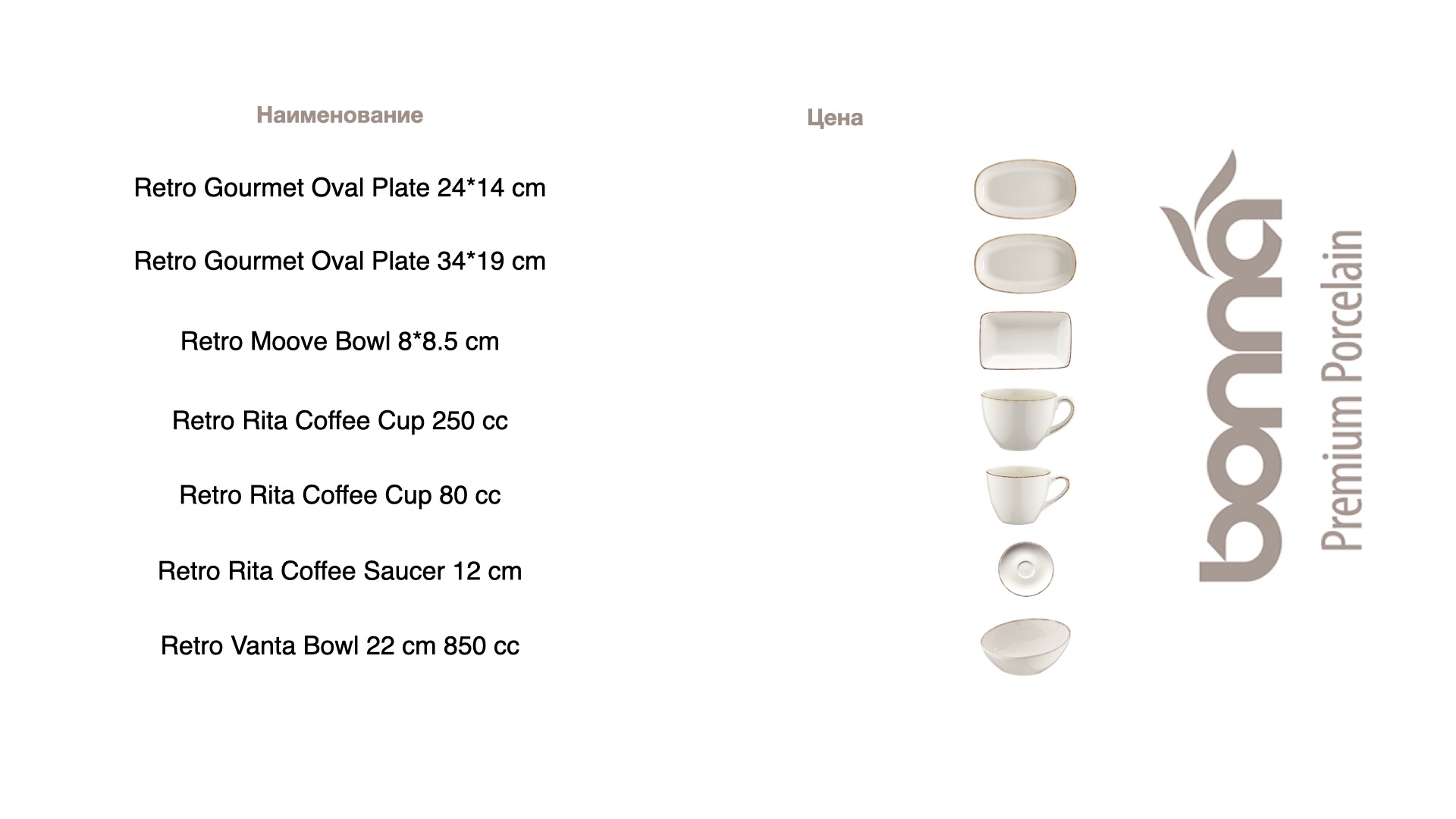Select Retro Gourmet Oval Plate 24*14 cm text
1456x819 pixels.
pyautogui.click(x=340, y=187)
